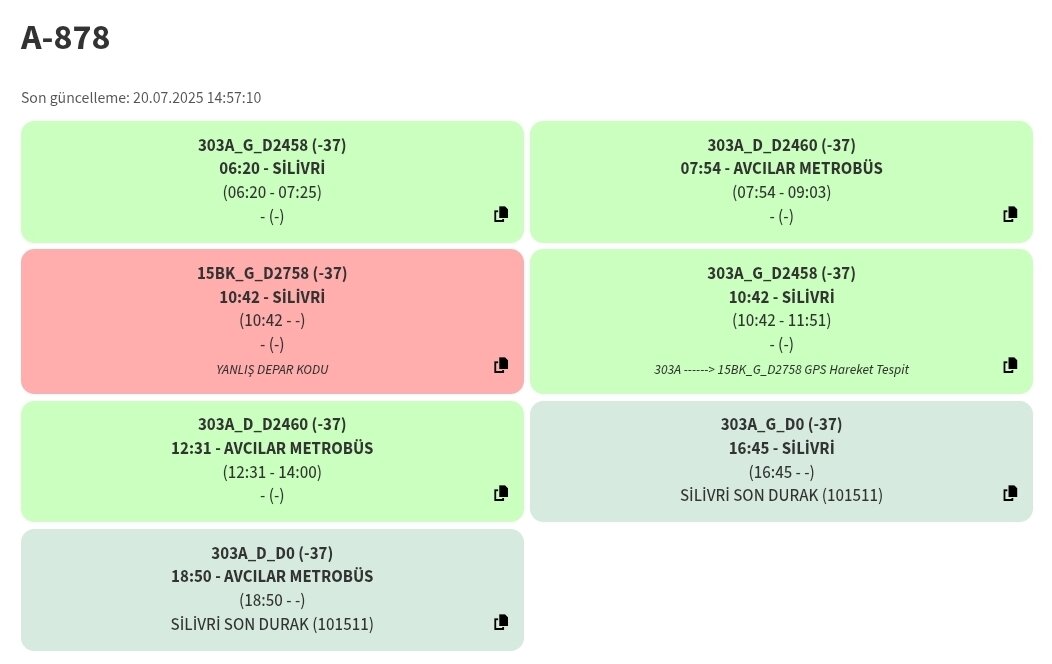Copy the 07:54 AVCILAR METROBÜS trip details
This screenshot has width=1052, height=664.
1010,214
